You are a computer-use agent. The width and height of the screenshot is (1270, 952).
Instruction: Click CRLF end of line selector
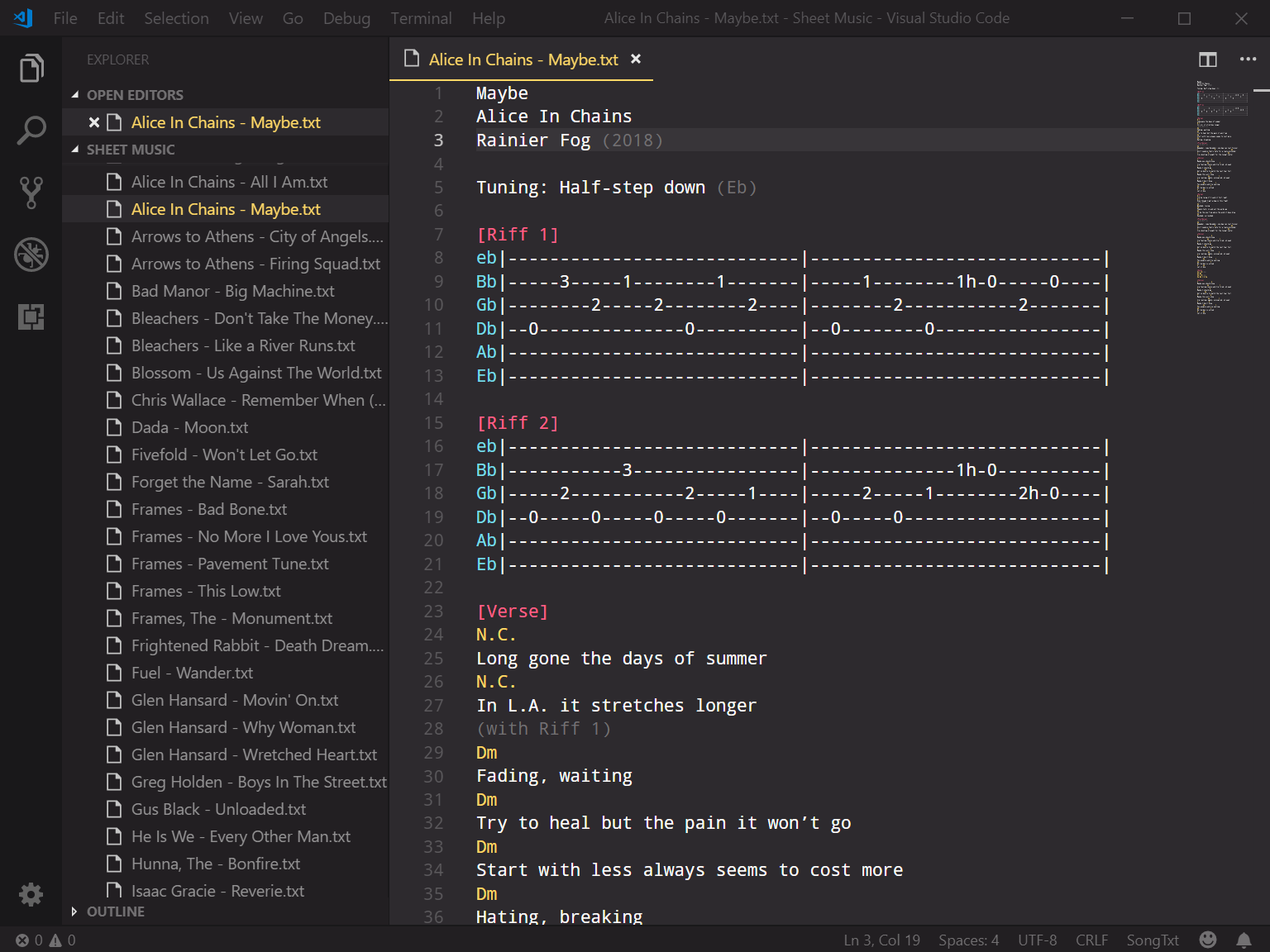click(1091, 940)
